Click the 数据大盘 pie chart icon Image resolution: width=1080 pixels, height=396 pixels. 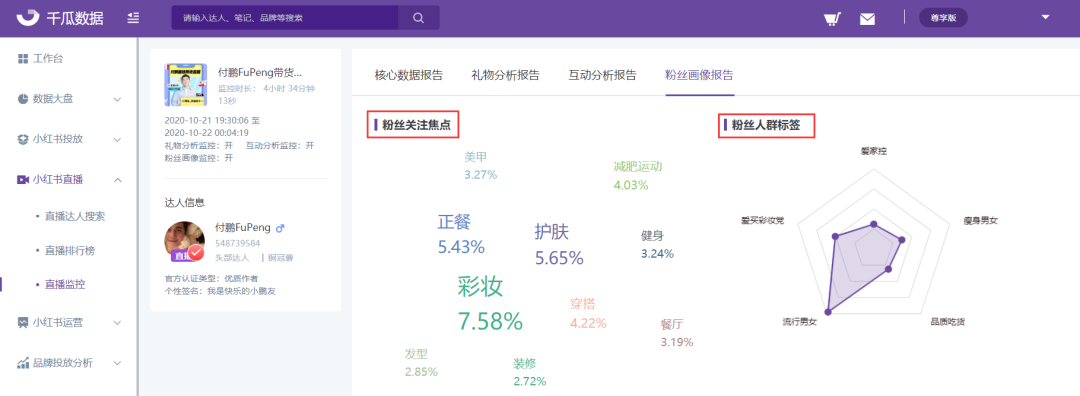pos(23,99)
